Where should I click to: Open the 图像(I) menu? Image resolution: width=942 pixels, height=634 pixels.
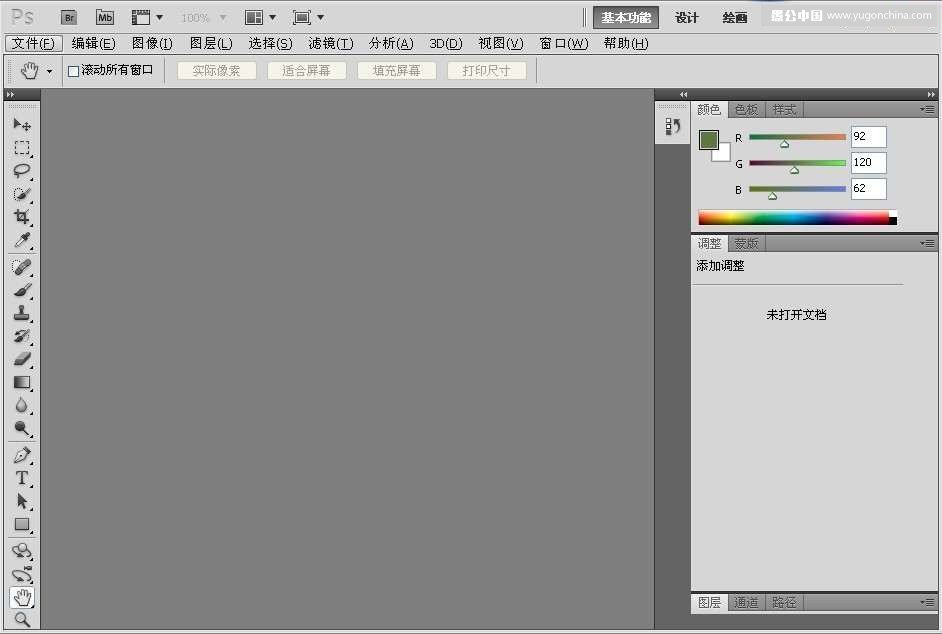click(152, 43)
